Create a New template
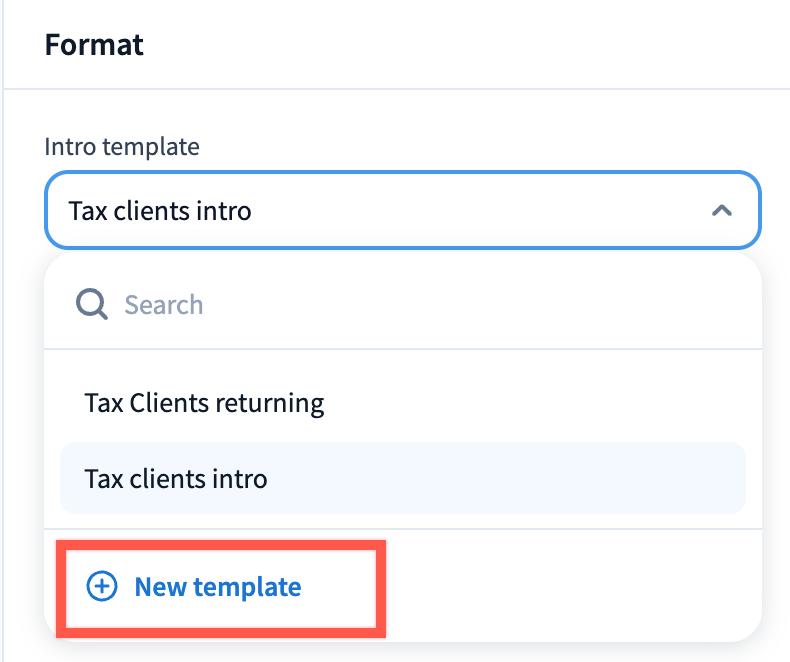 [x=217, y=587]
